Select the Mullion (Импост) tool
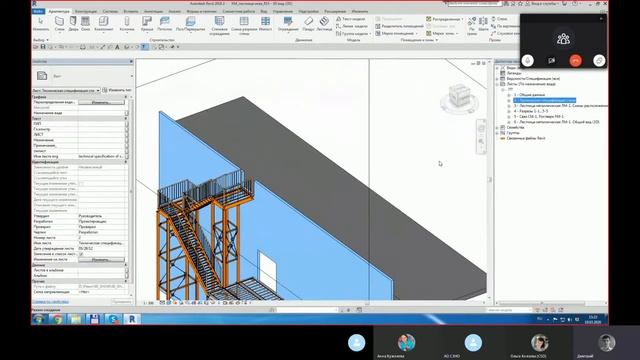The width and height of the screenshot is (640, 360). [265, 24]
